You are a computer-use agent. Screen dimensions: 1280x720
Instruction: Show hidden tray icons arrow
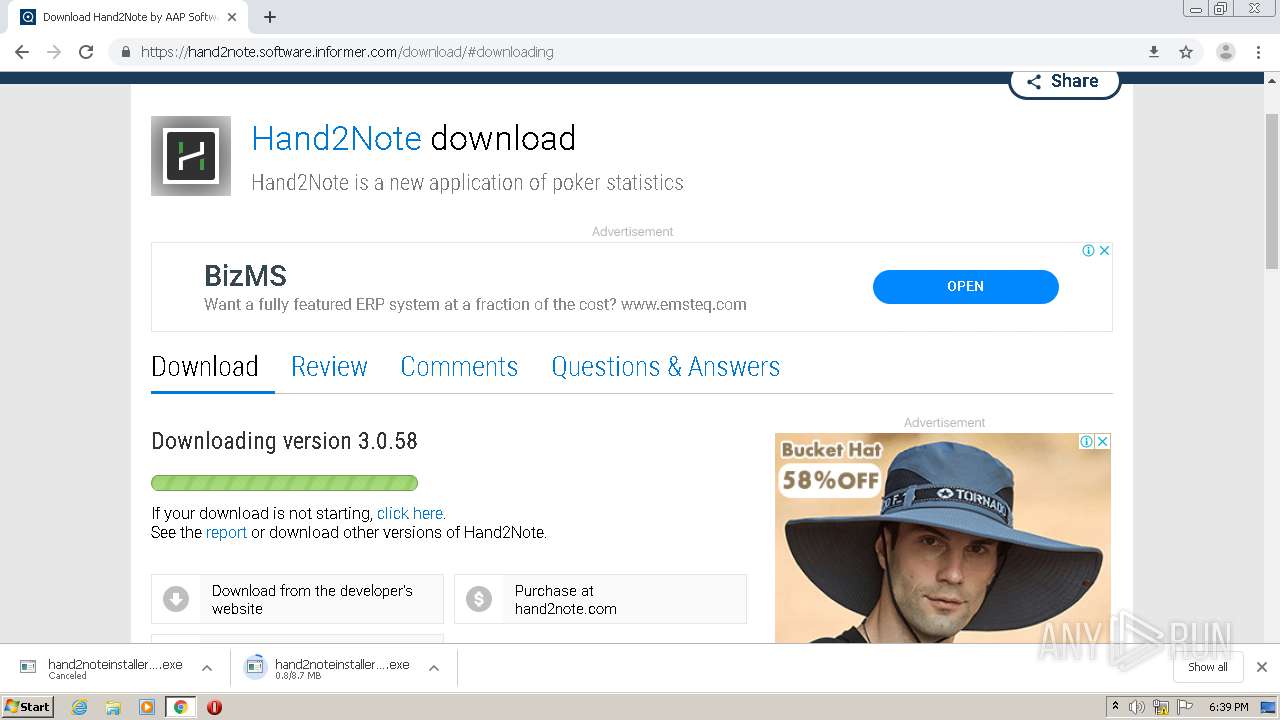[1115, 707]
